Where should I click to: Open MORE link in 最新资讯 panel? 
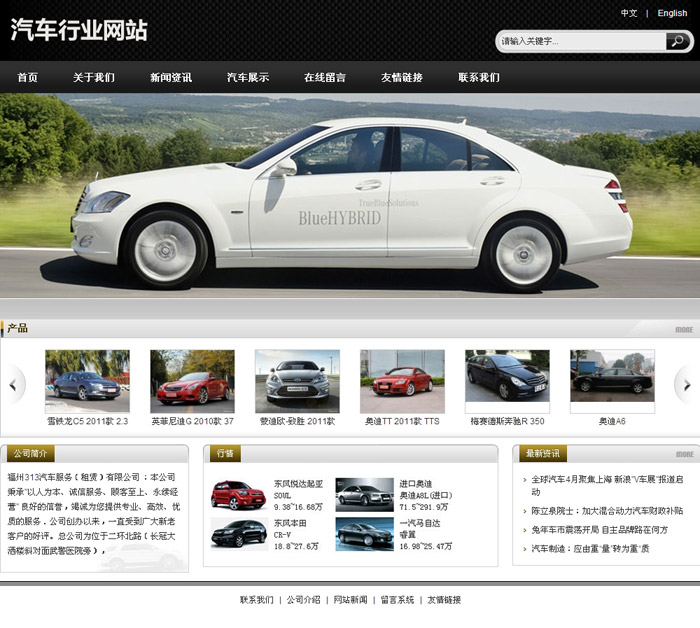[x=683, y=454]
